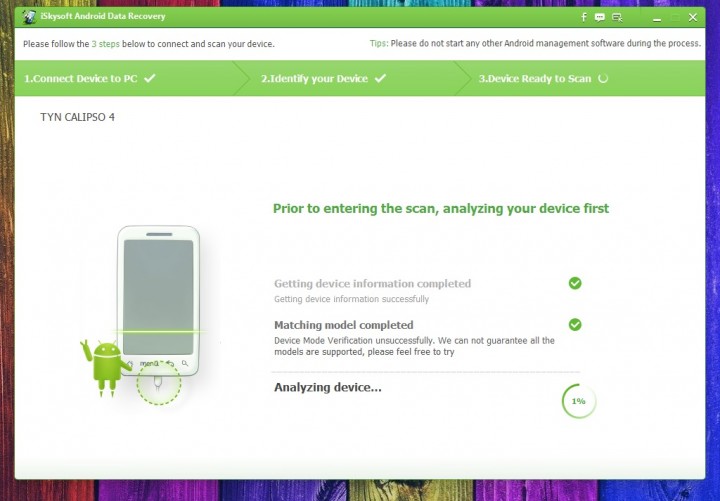Click the 1% circular progress indicator
The height and width of the screenshot is (501, 720).
tap(579, 401)
